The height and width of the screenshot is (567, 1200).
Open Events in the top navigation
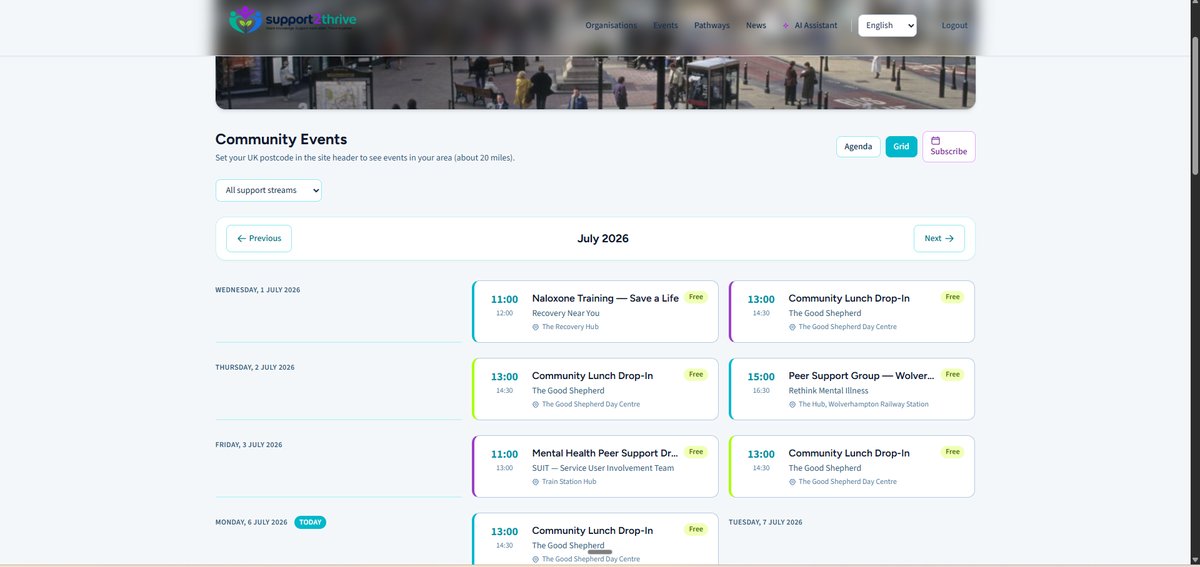pos(665,25)
